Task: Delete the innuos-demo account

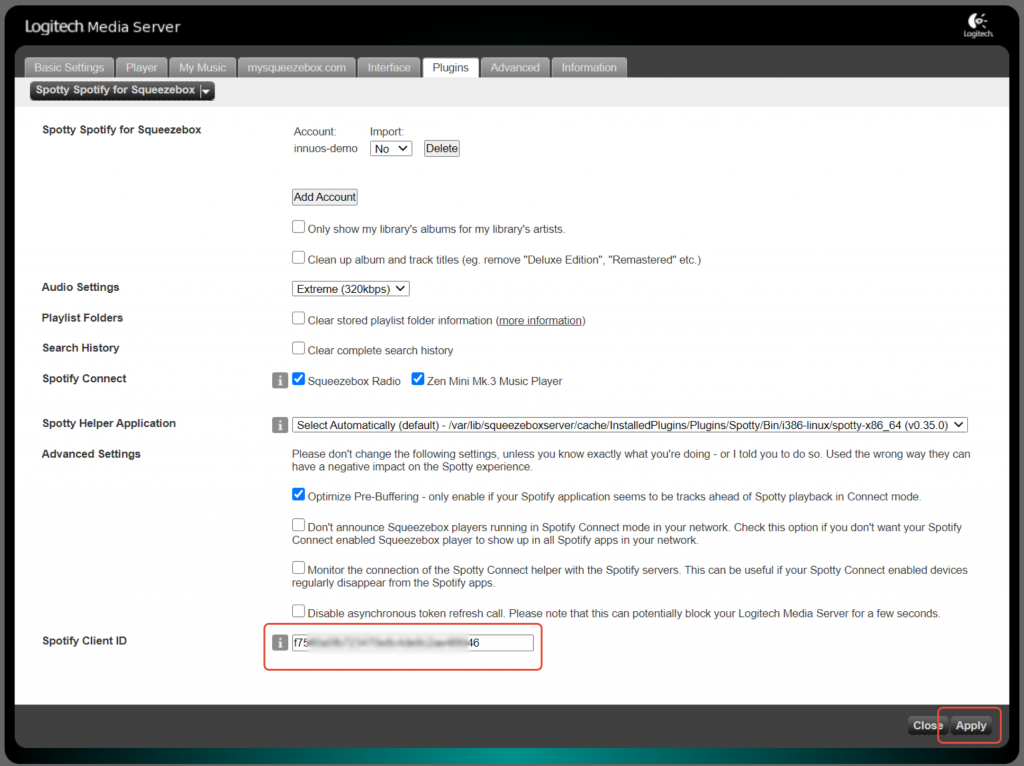Action: pos(441,149)
